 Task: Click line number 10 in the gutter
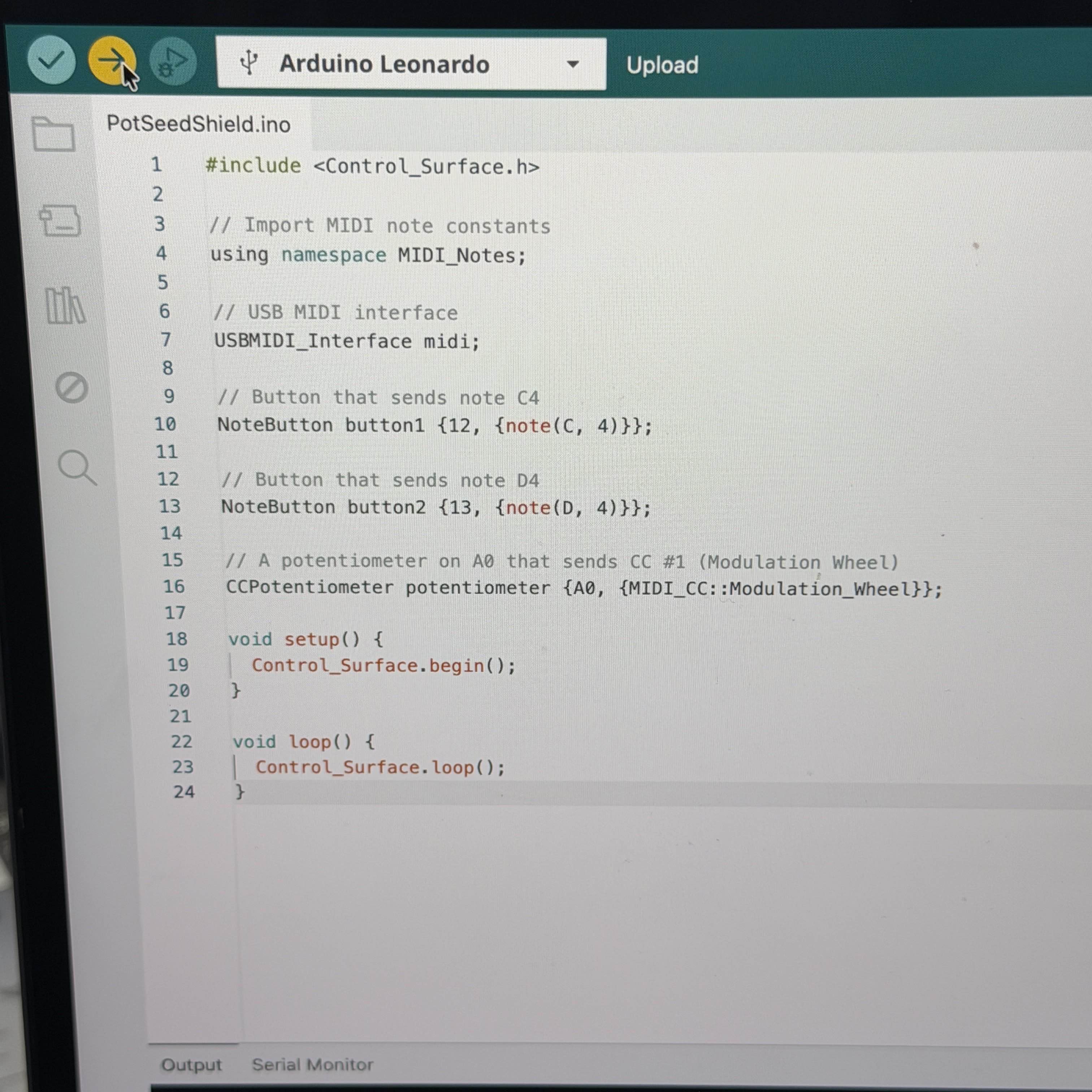pyautogui.click(x=164, y=425)
